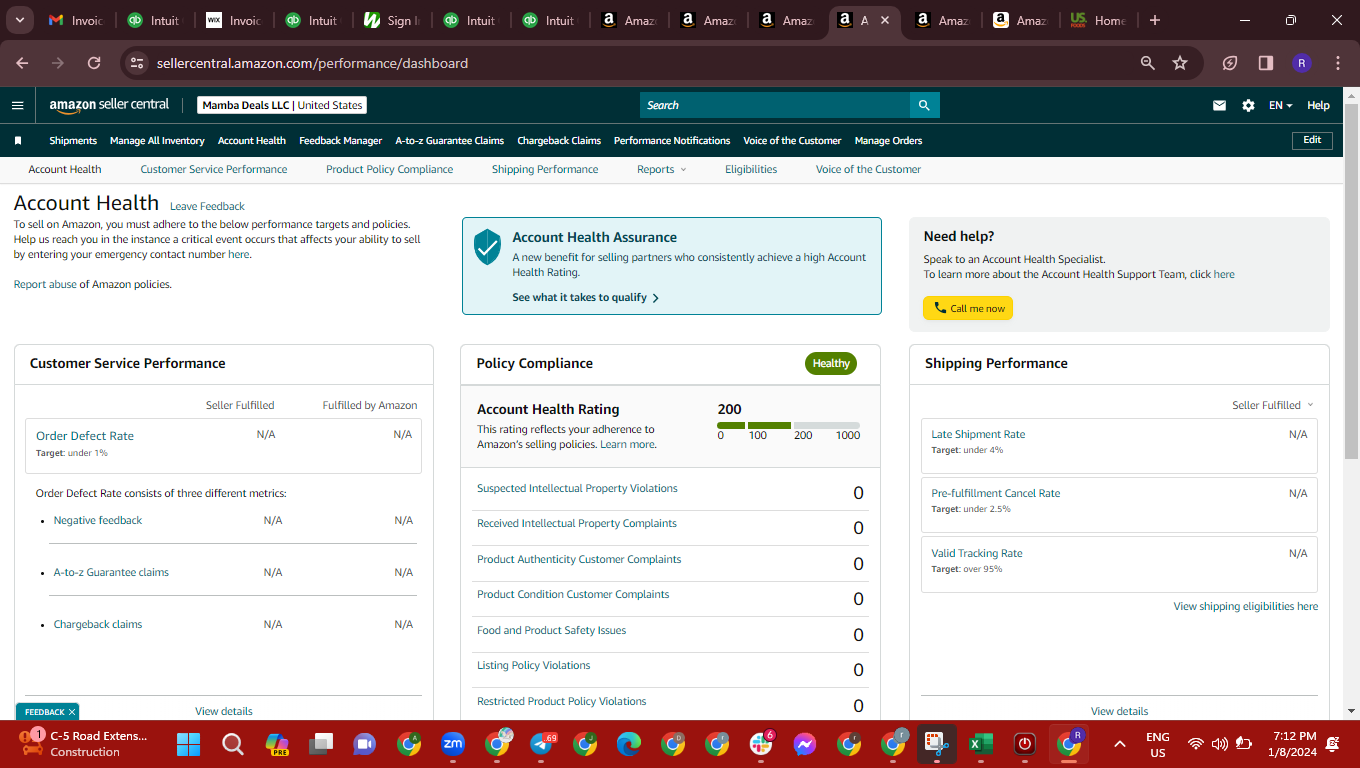Click the Healthy status badge
The image size is (1360, 768).
831,363
